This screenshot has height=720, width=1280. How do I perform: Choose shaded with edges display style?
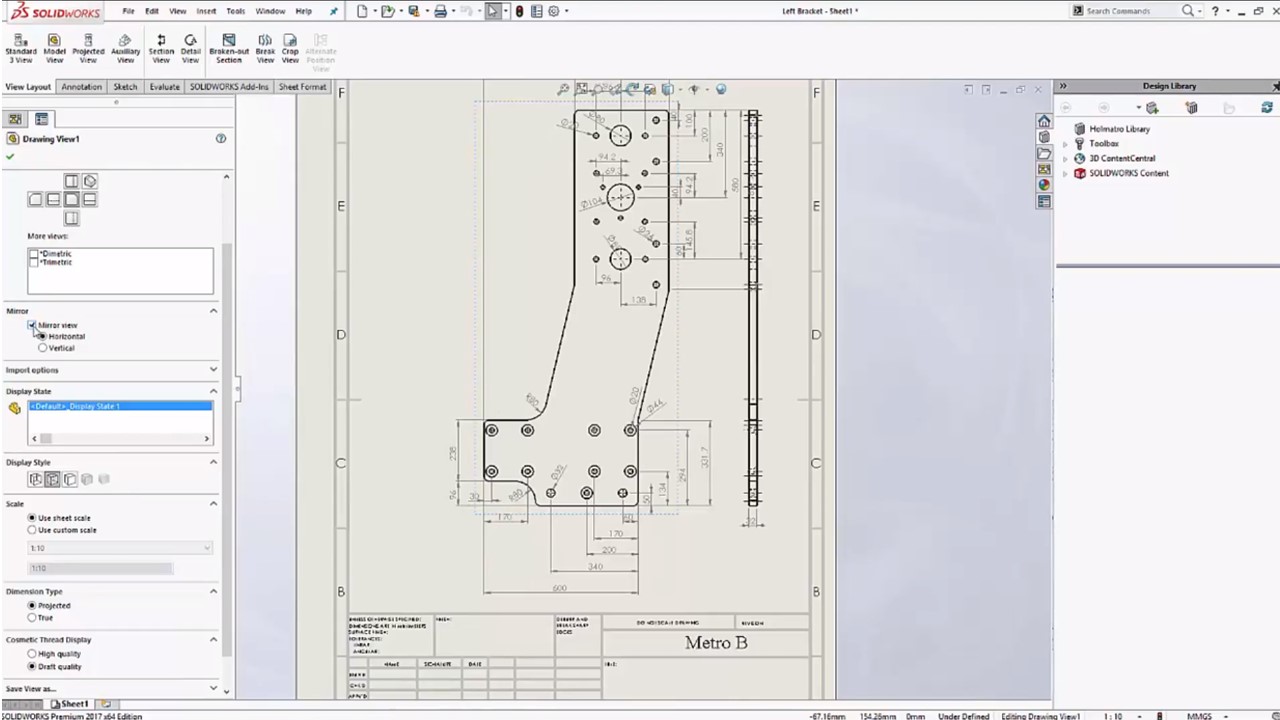point(87,480)
